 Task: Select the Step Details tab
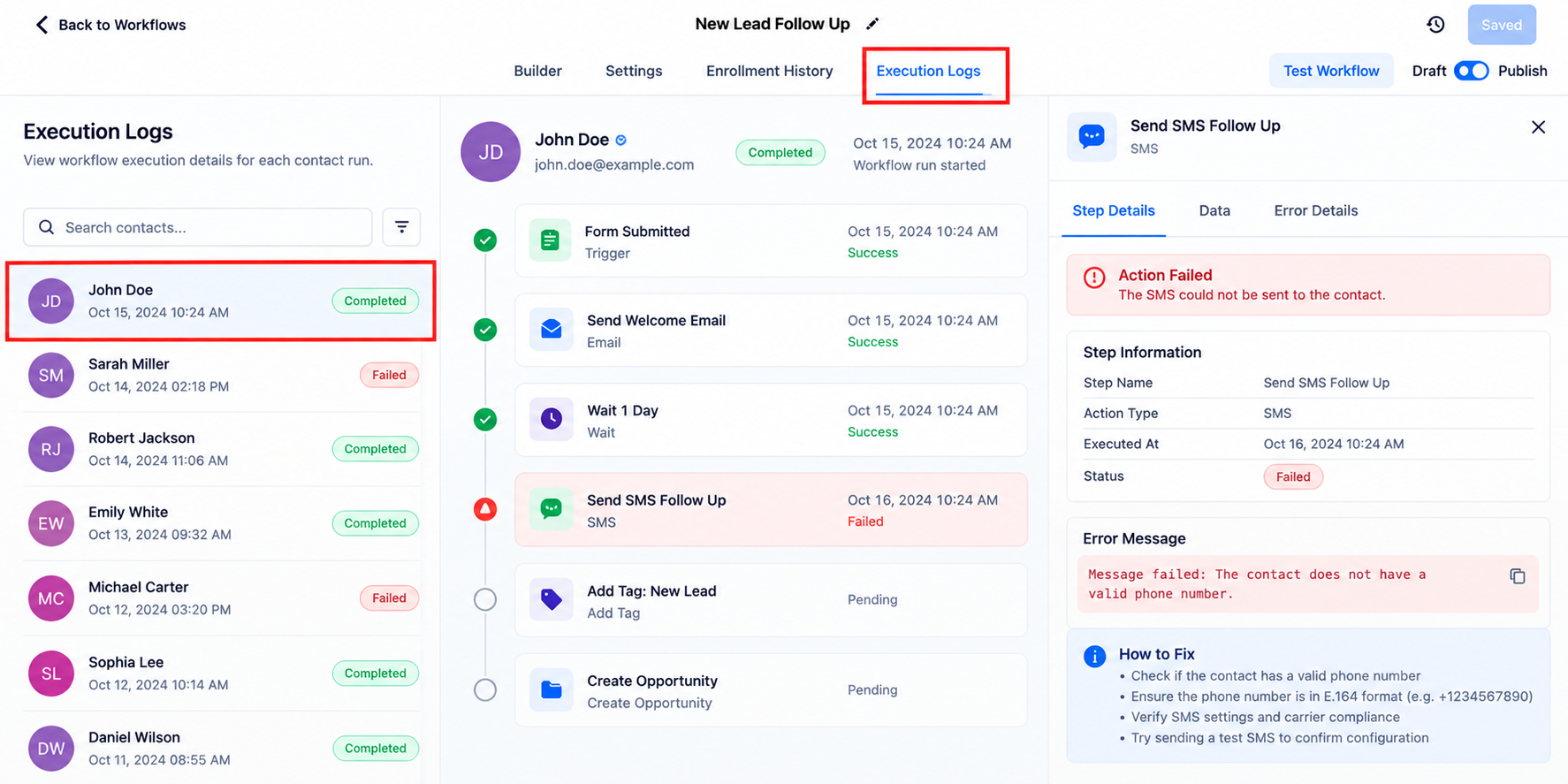click(1114, 210)
